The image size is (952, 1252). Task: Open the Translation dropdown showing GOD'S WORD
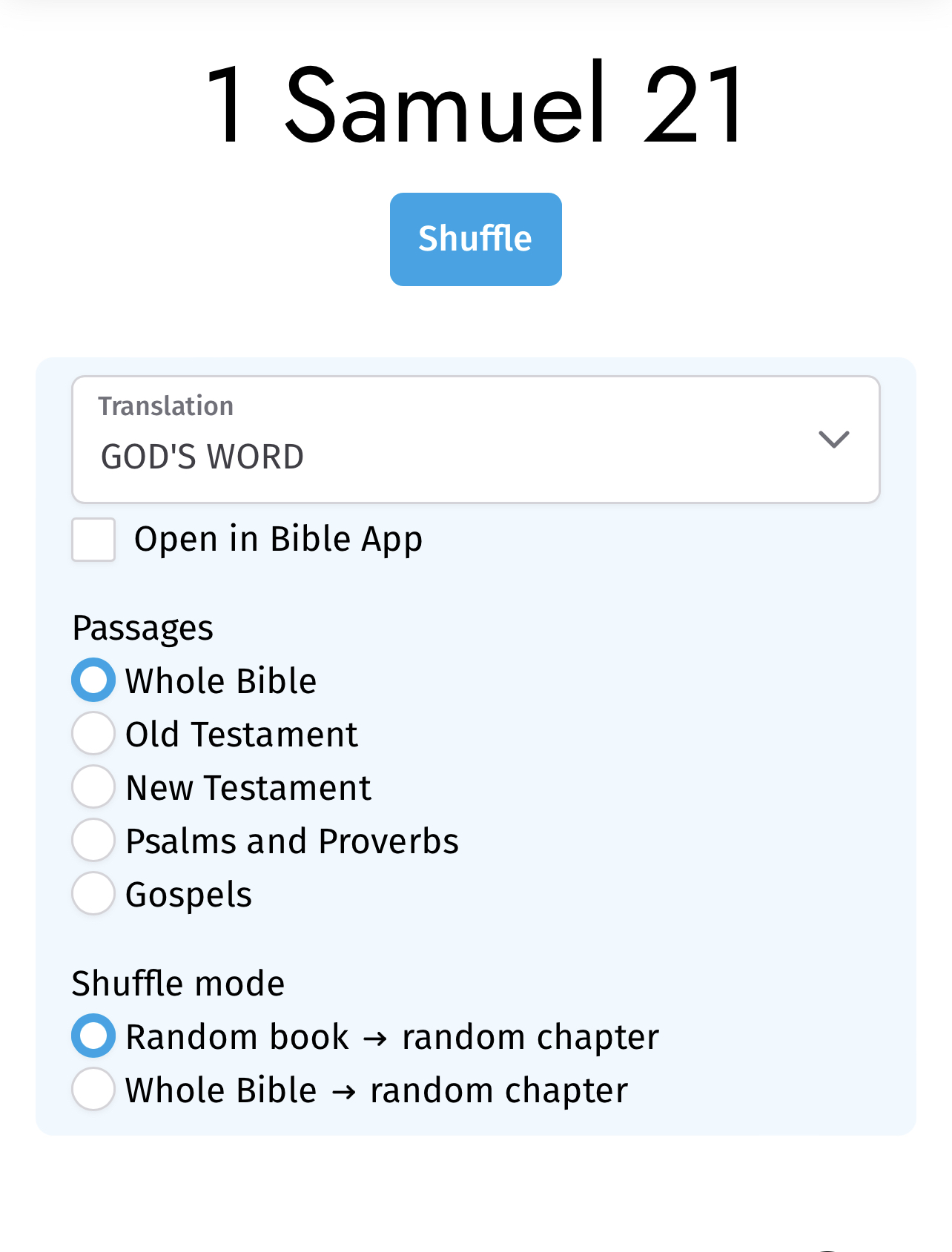476,440
